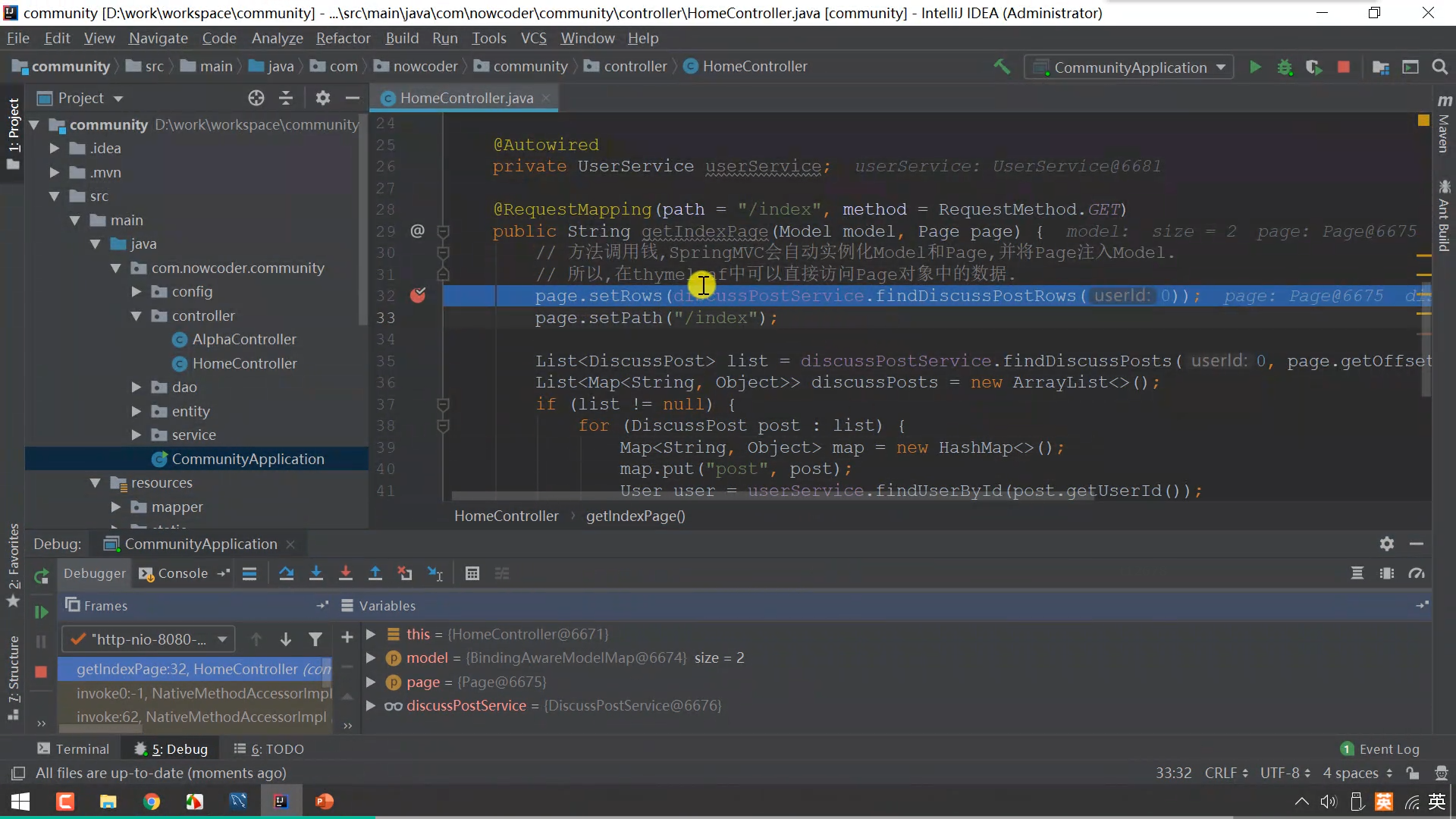This screenshot has height=819, width=1456.
Task: Toggle the read-only lock icon in status bar
Action: tap(1412, 773)
